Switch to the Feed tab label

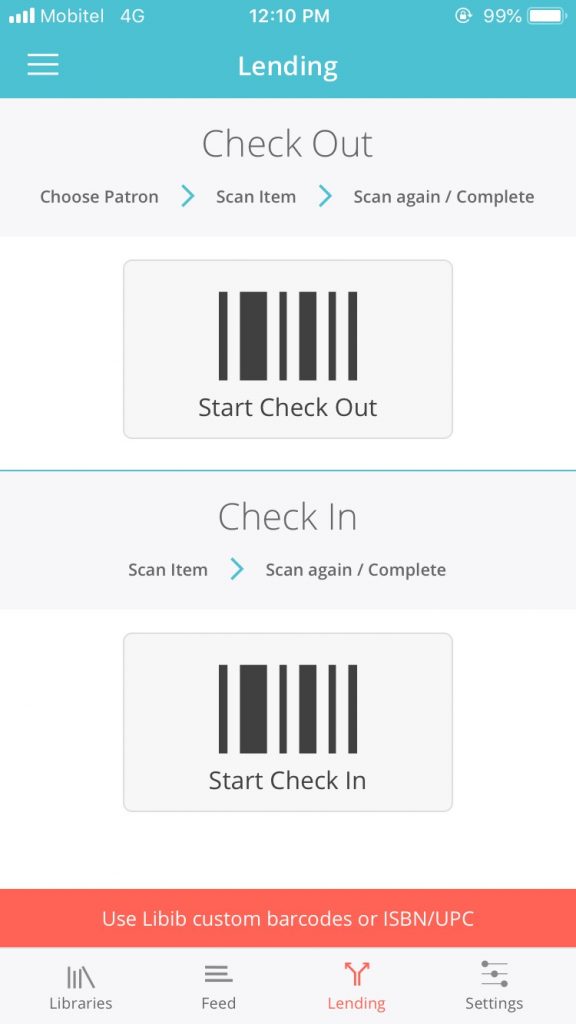[x=218, y=1003]
